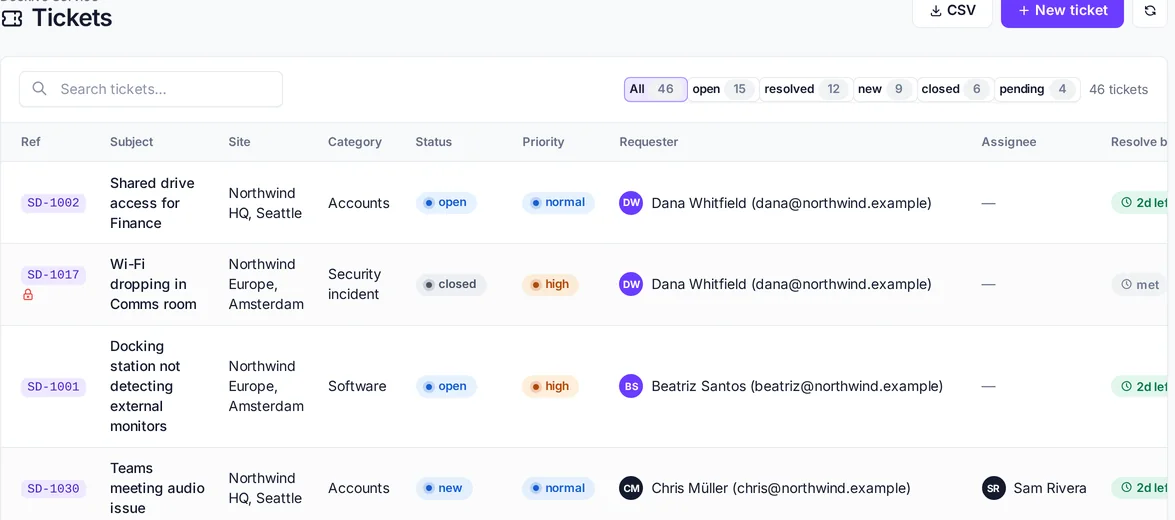Click the Status column header
The image size is (1175, 520).
[434, 142]
